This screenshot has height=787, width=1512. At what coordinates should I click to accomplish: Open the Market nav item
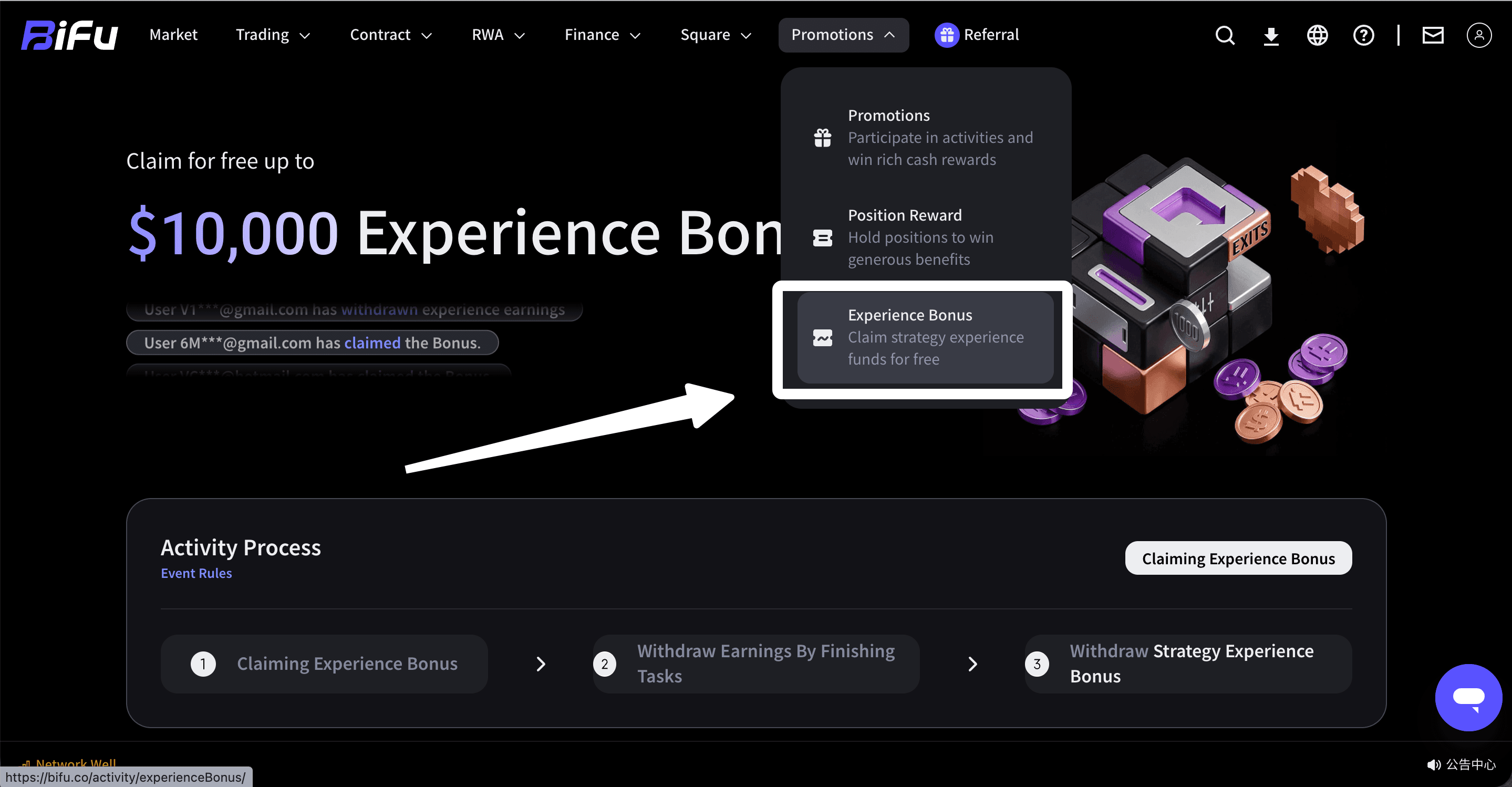[x=173, y=35]
